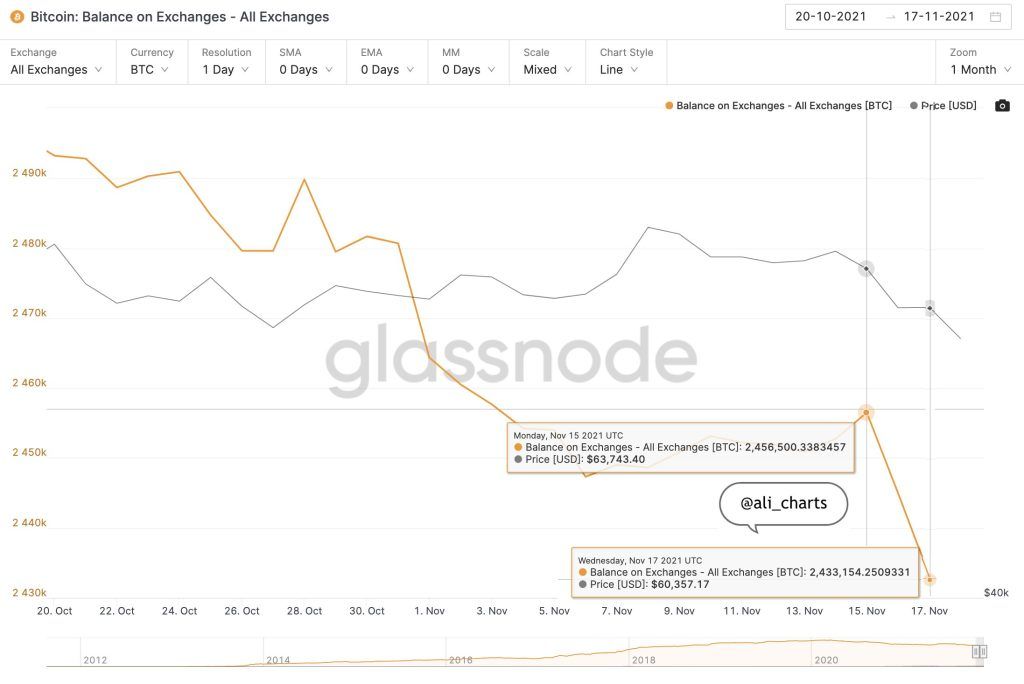This screenshot has width=1024, height=684.
Task: Open the calendar date picker icon
Action: point(995,17)
